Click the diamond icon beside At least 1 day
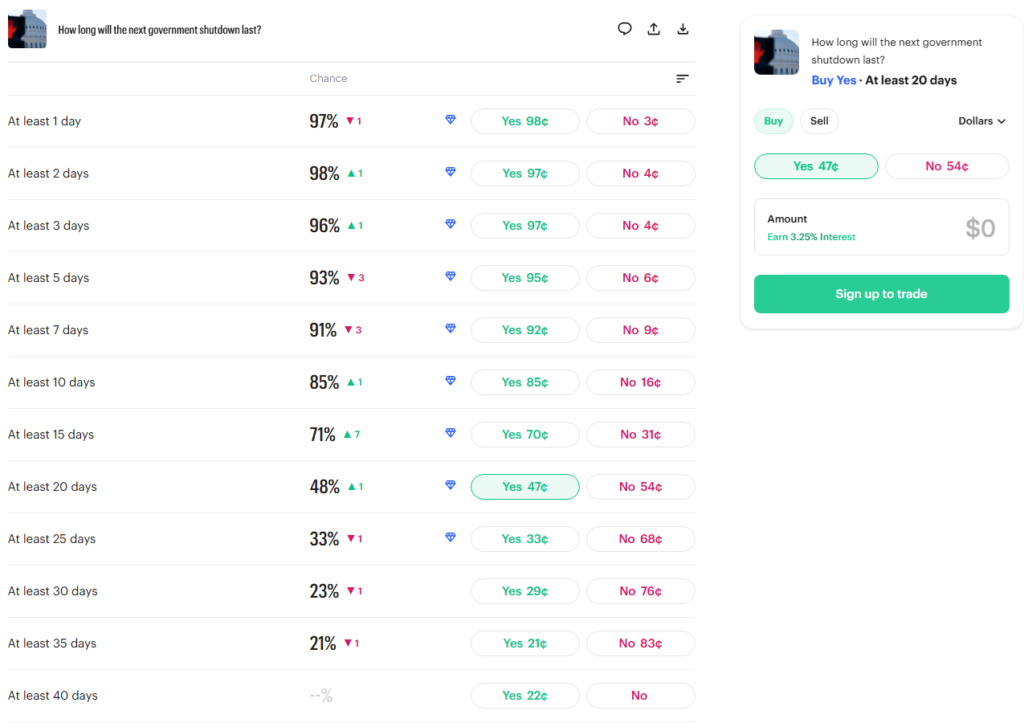 point(450,119)
